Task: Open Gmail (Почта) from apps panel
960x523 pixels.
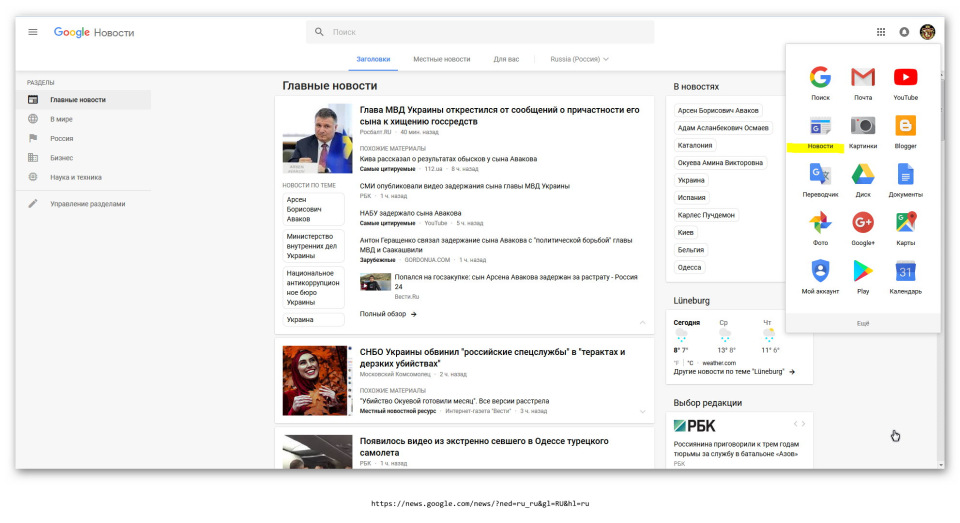Action: point(863,78)
